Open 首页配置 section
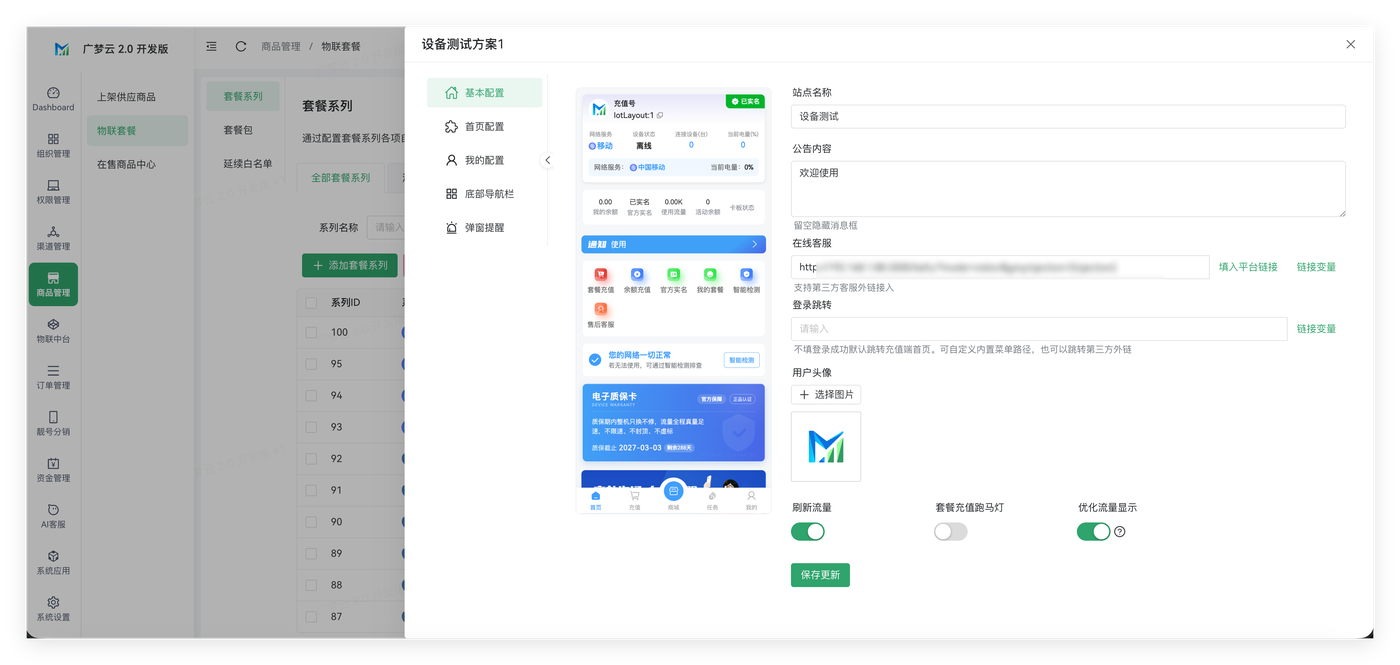The height and width of the screenshot is (665, 1400). (484, 127)
